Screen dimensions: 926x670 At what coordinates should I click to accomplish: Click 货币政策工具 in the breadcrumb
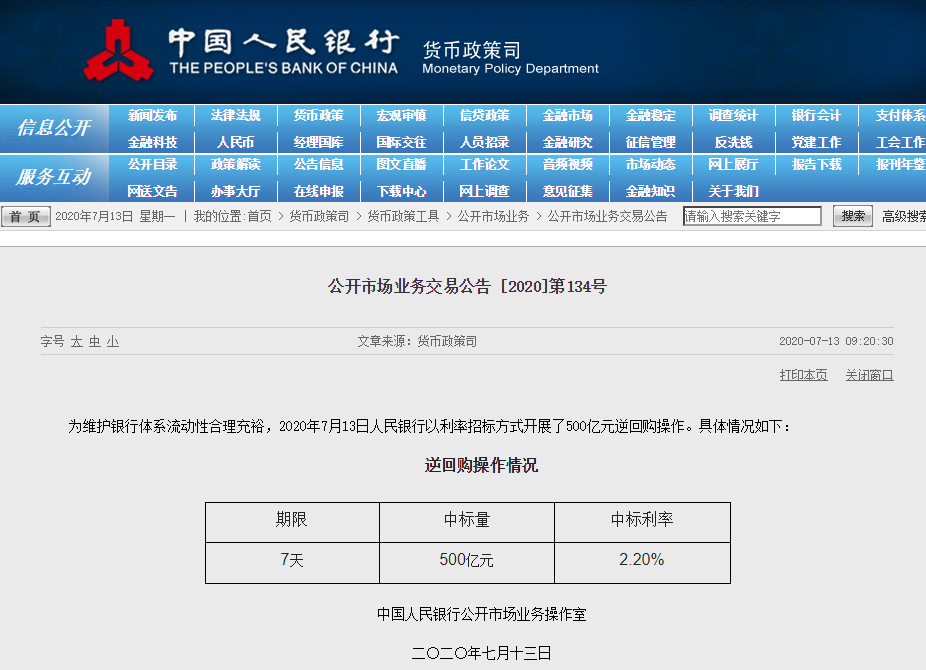click(403, 216)
